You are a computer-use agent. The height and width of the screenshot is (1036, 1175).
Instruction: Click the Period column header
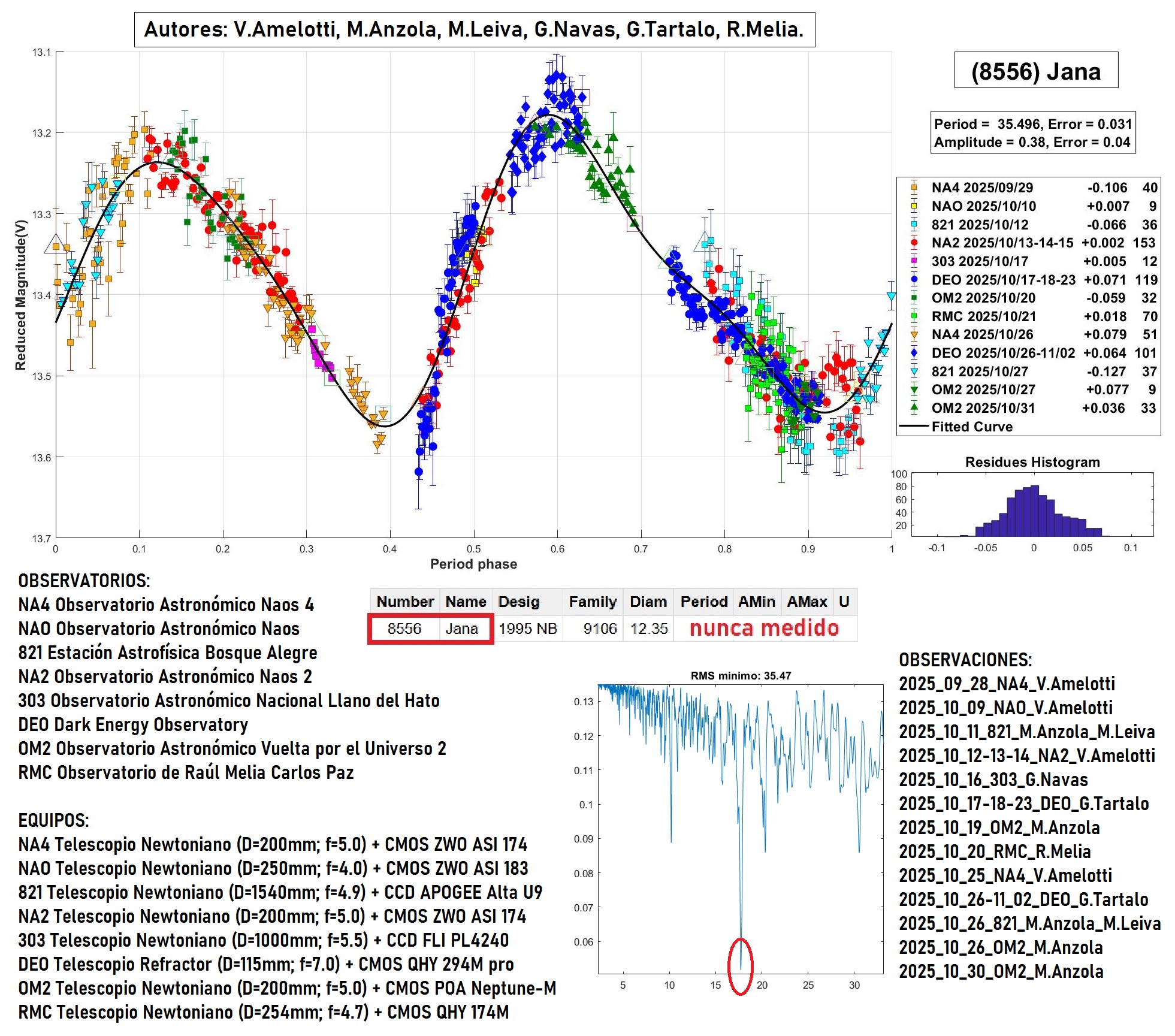(x=703, y=602)
